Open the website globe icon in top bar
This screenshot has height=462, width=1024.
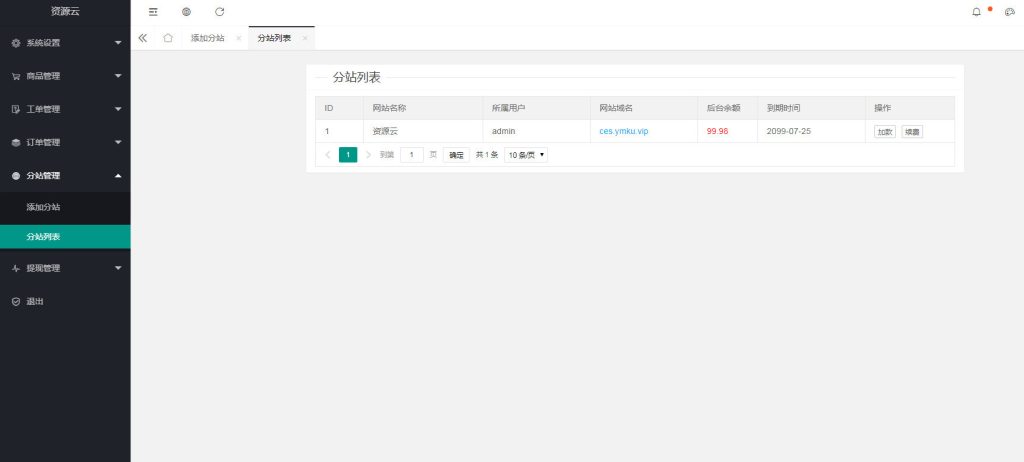[x=186, y=12]
